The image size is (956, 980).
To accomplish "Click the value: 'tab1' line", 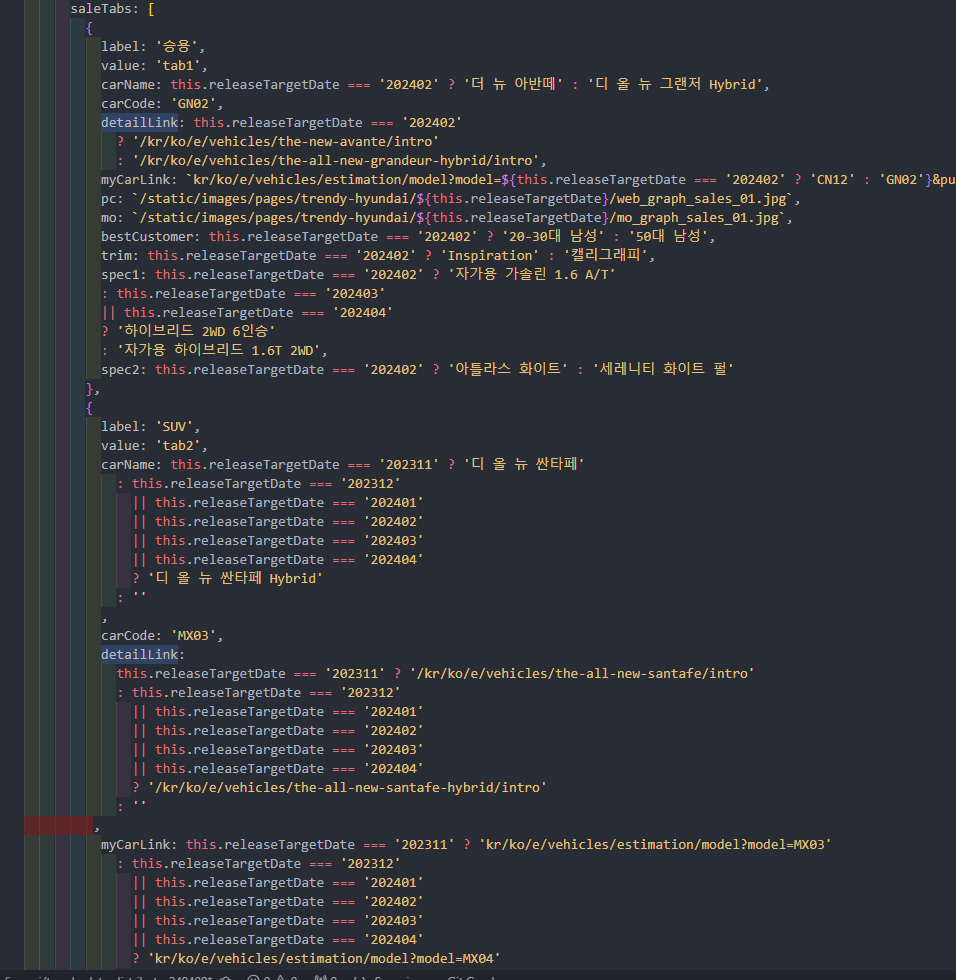I will pyautogui.click(x=154, y=66).
